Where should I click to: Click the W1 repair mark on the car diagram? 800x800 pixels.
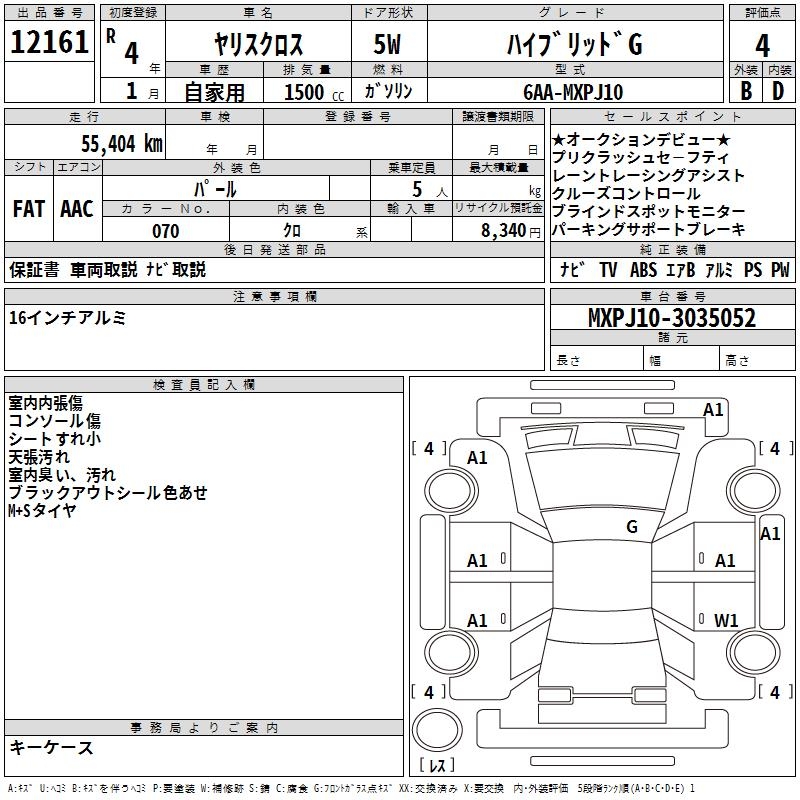pos(726,621)
